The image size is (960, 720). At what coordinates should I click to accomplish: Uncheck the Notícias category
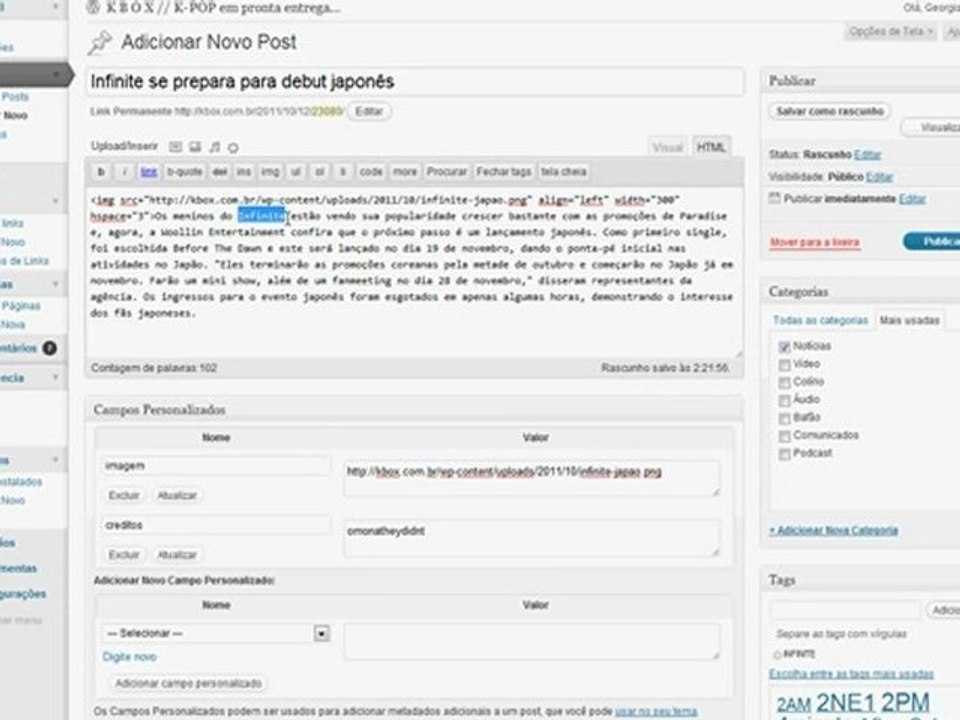point(784,347)
